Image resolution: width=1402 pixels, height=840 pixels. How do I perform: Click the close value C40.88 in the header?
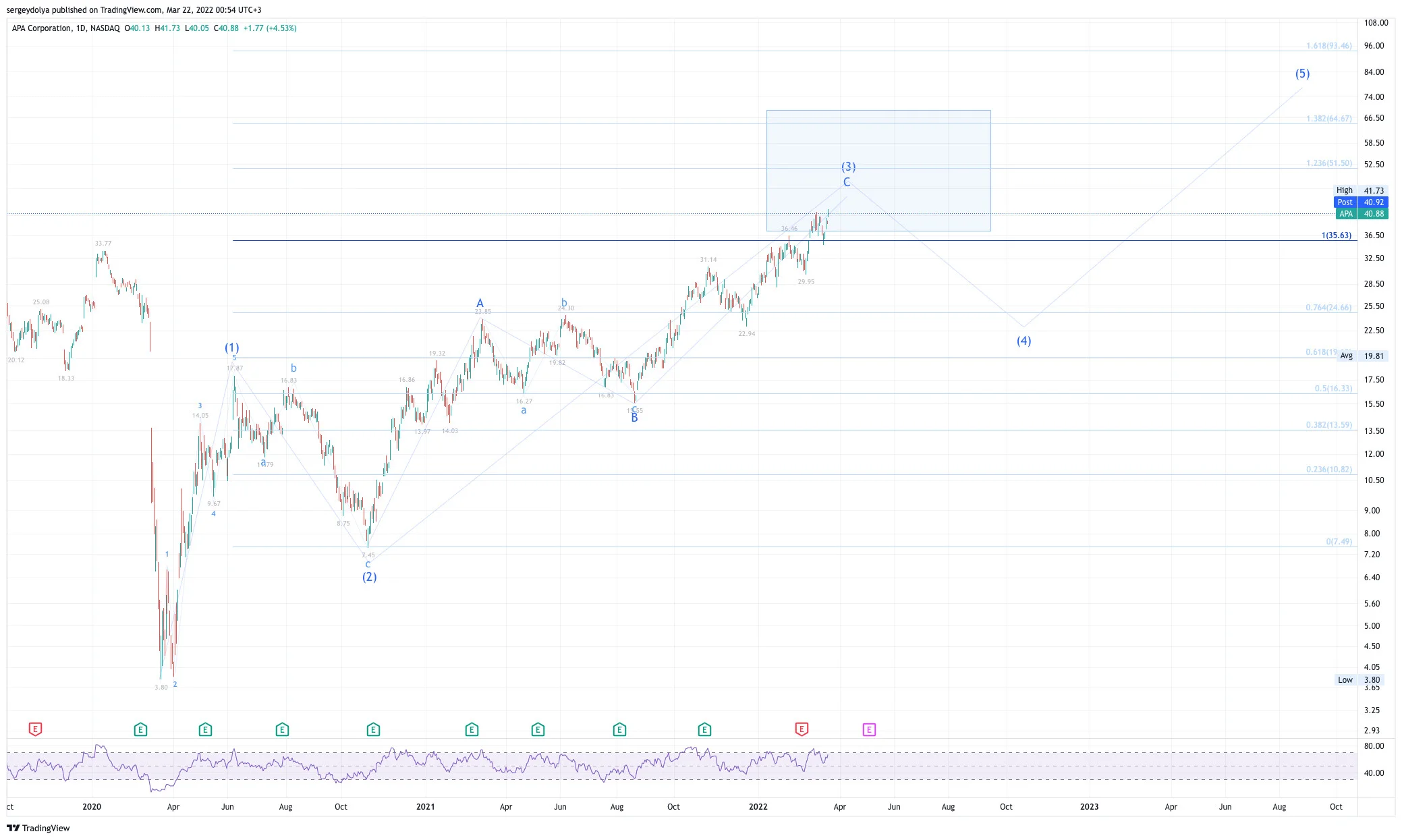click(x=226, y=28)
